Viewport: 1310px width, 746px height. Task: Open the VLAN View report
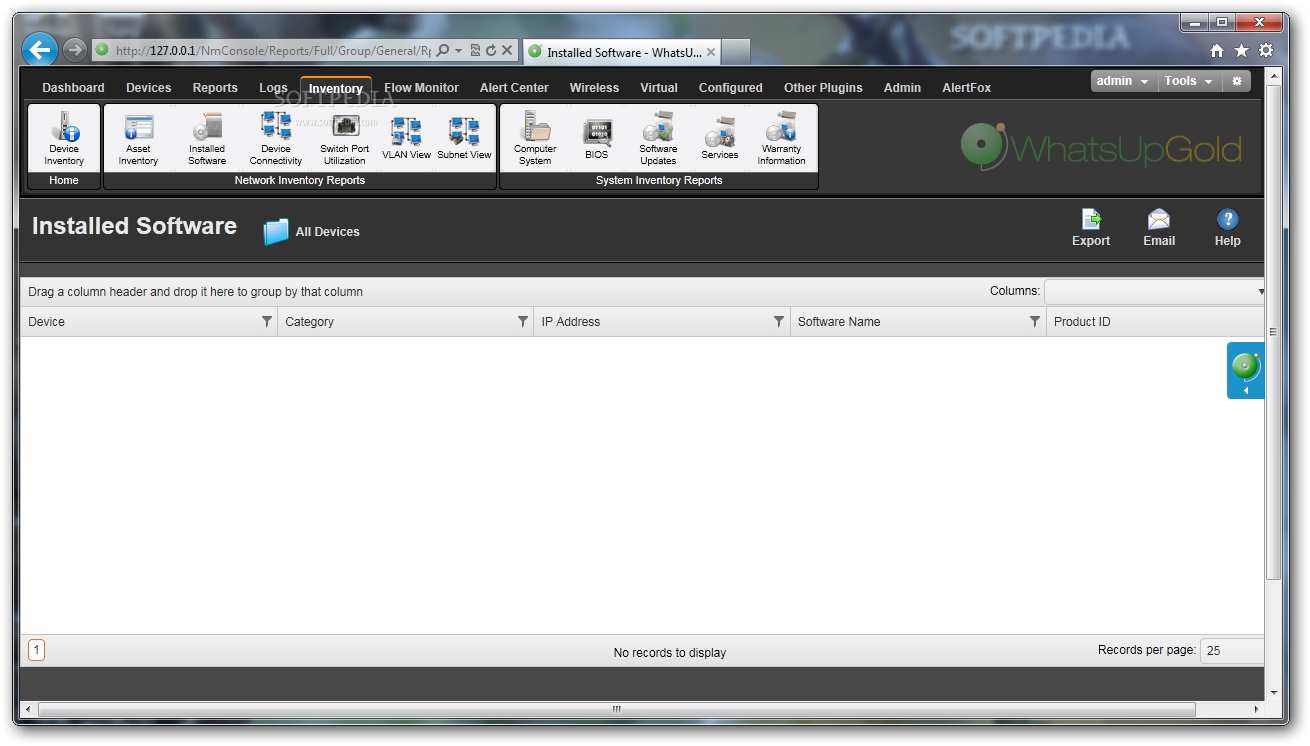click(406, 138)
